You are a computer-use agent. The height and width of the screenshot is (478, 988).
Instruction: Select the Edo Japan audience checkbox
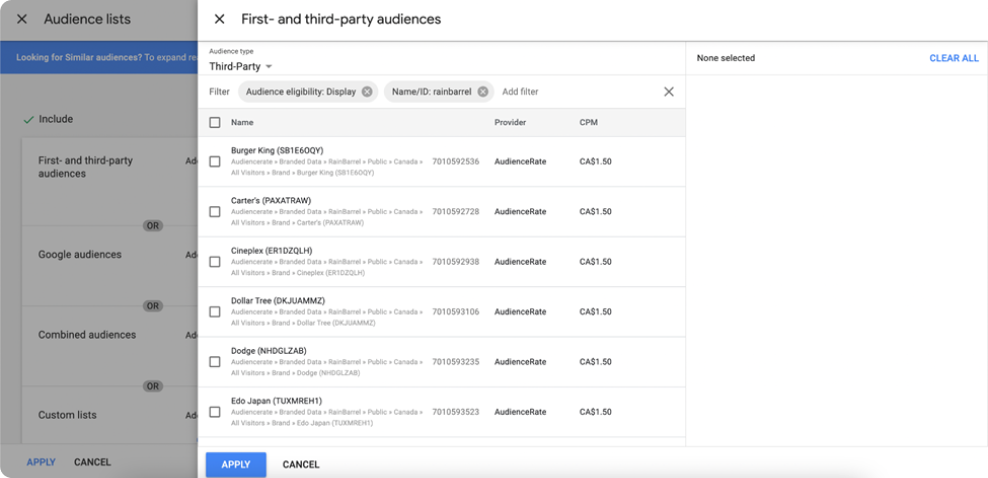click(215, 412)
